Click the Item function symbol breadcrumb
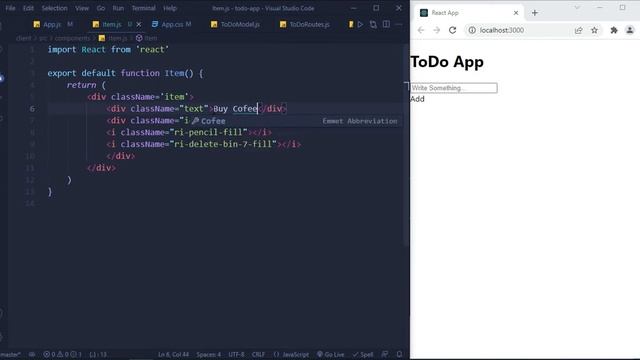This screenshot has height=360, width=640. (147, 38)
